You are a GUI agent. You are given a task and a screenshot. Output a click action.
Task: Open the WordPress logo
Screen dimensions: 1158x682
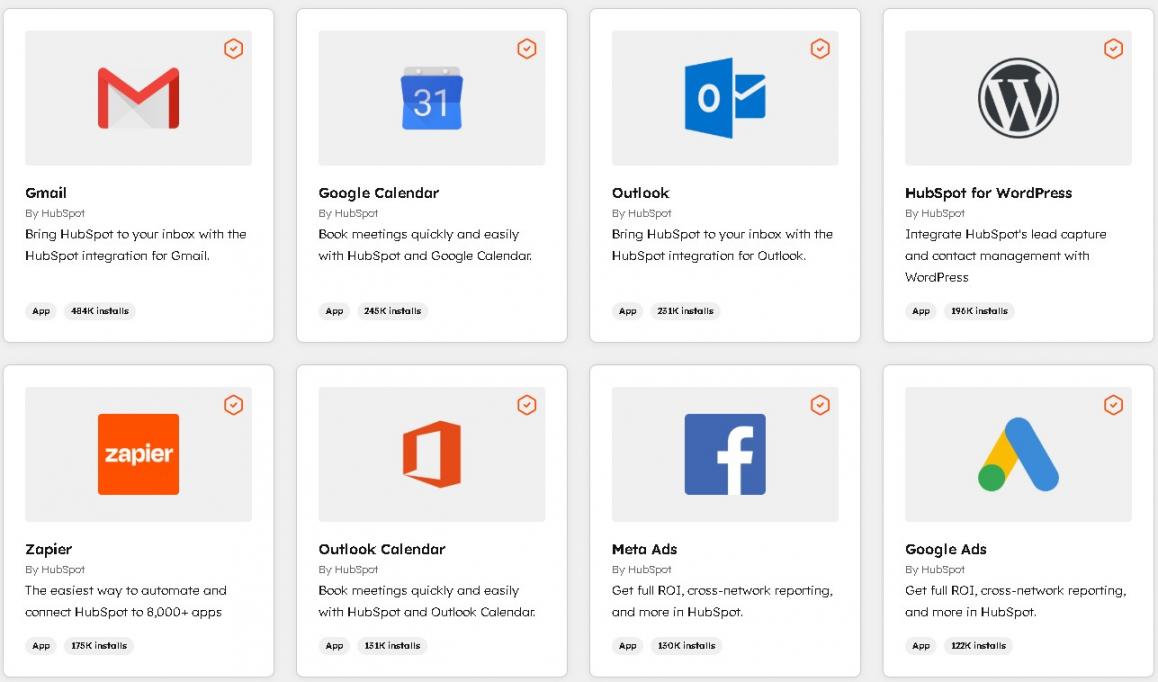1018,98
